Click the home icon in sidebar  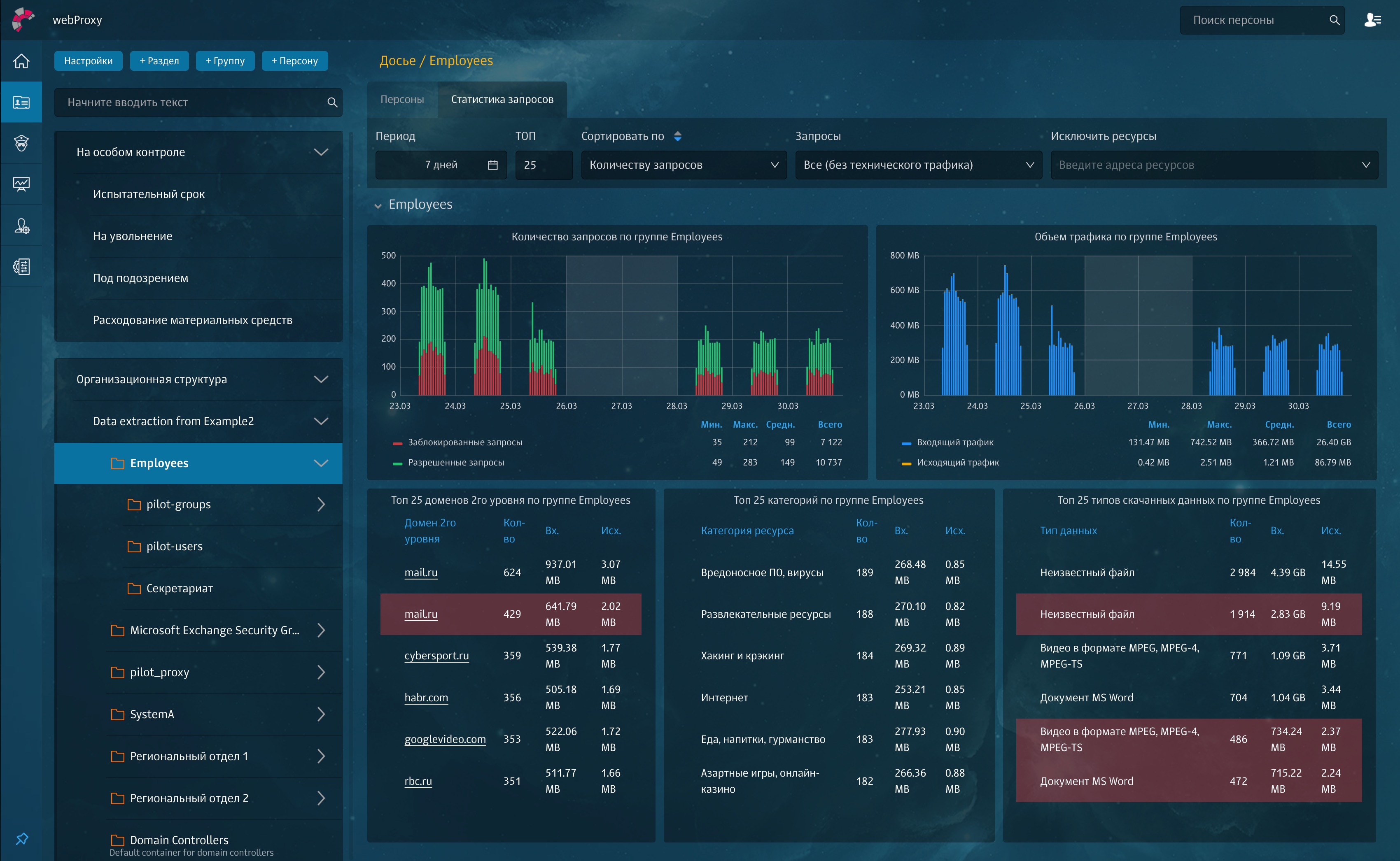[21, 61]
